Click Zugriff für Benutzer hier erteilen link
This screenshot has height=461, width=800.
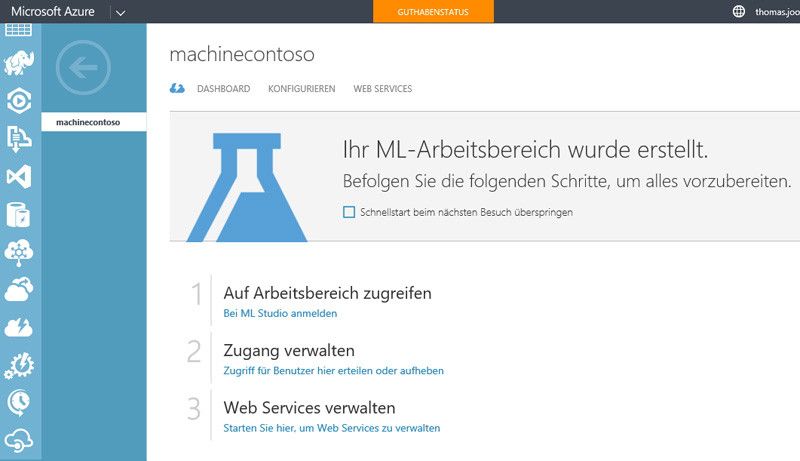[x=334, y=371]
